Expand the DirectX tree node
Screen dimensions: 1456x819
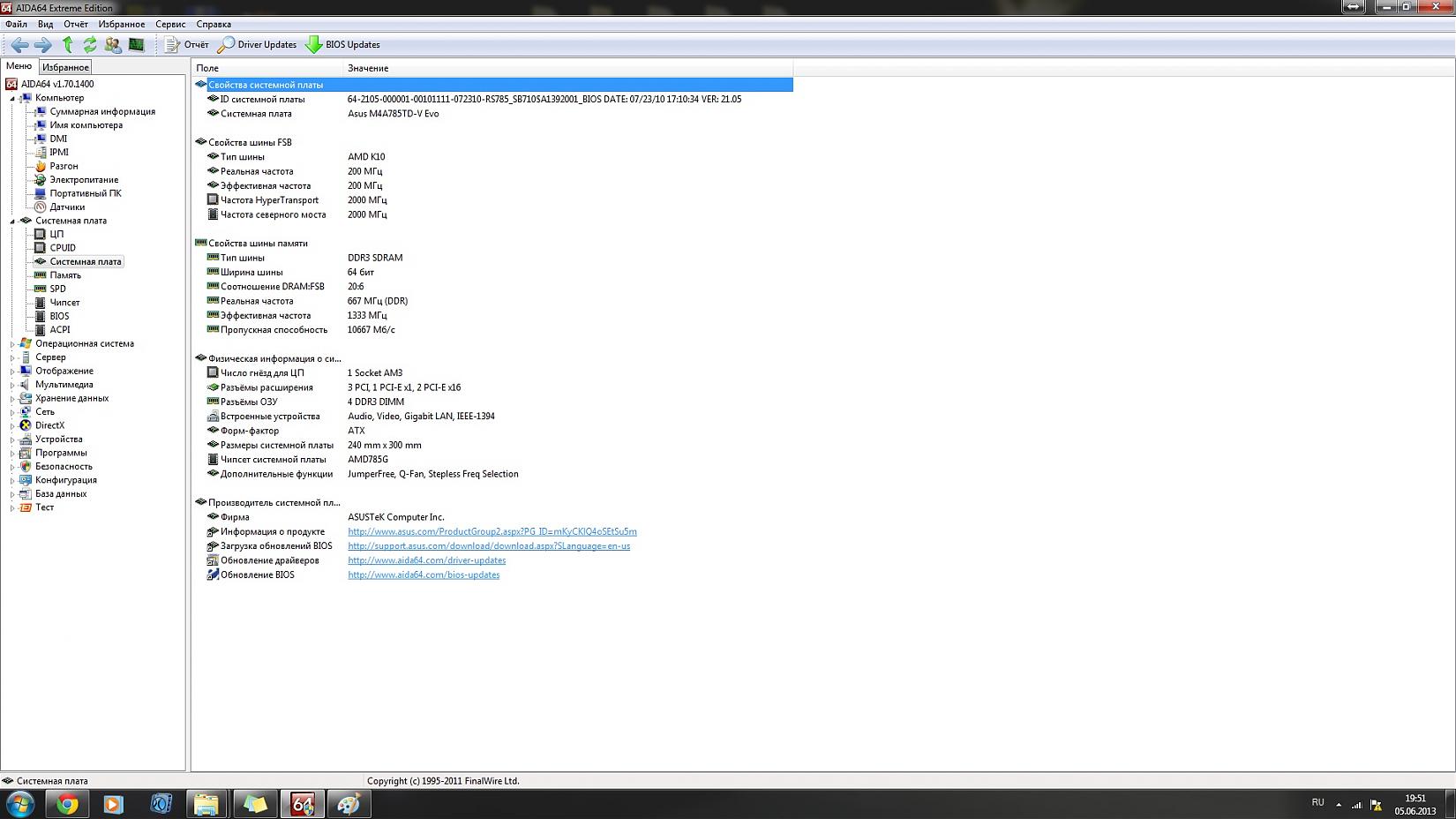(12, 426)
